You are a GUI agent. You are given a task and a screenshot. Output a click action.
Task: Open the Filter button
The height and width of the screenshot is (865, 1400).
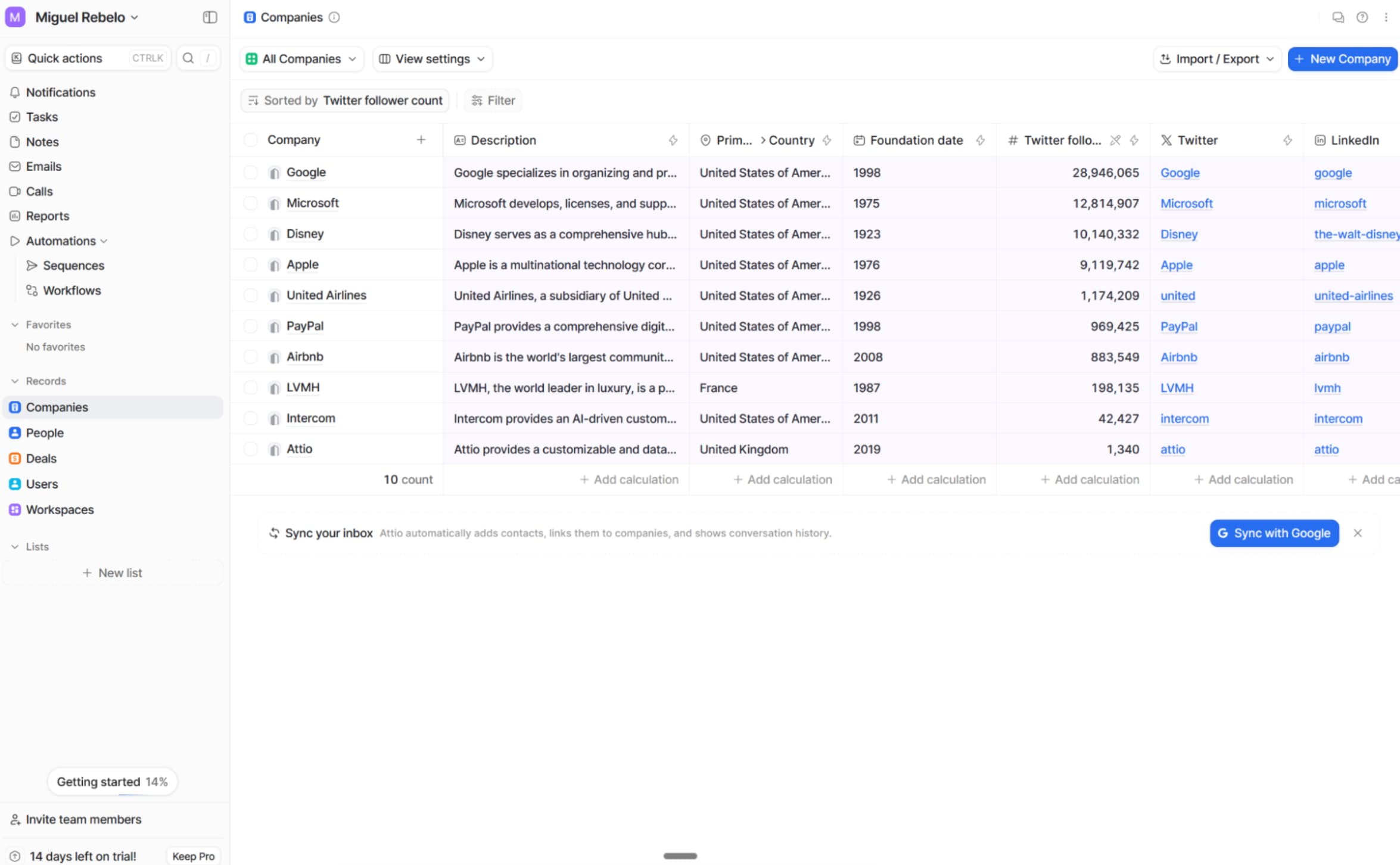[x=493, y=101]
